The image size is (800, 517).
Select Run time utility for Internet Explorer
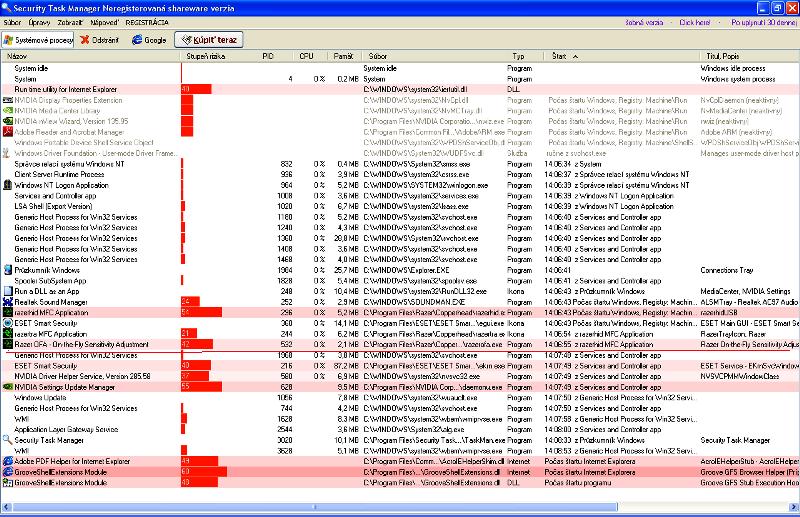400,89
